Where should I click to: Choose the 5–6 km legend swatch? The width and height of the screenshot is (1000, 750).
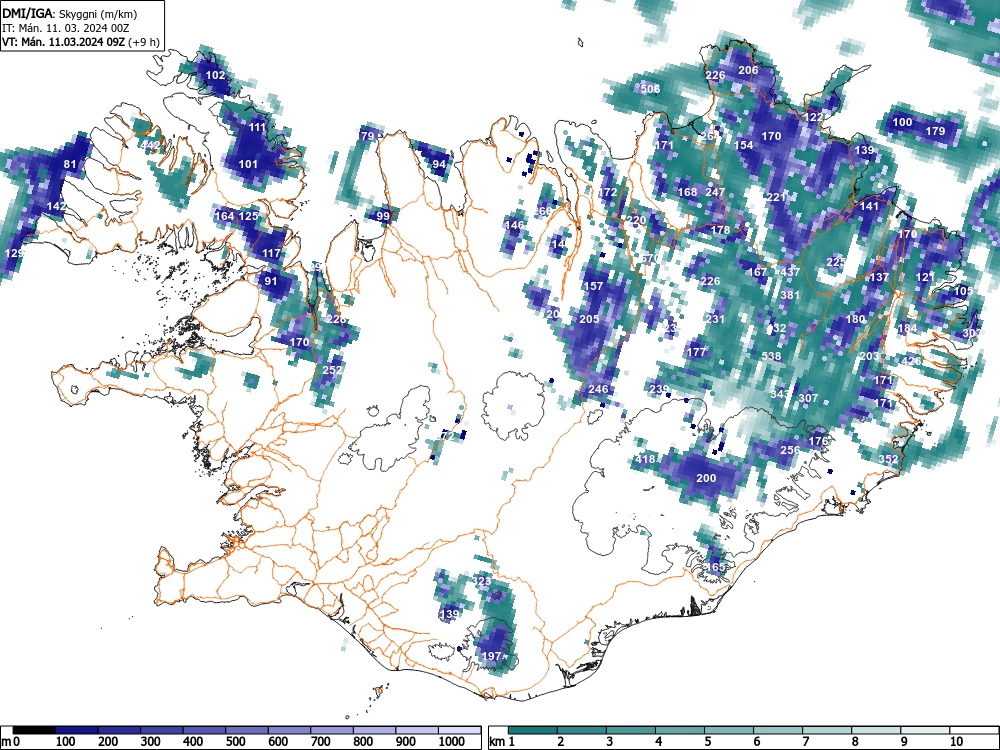coord(729,730)
